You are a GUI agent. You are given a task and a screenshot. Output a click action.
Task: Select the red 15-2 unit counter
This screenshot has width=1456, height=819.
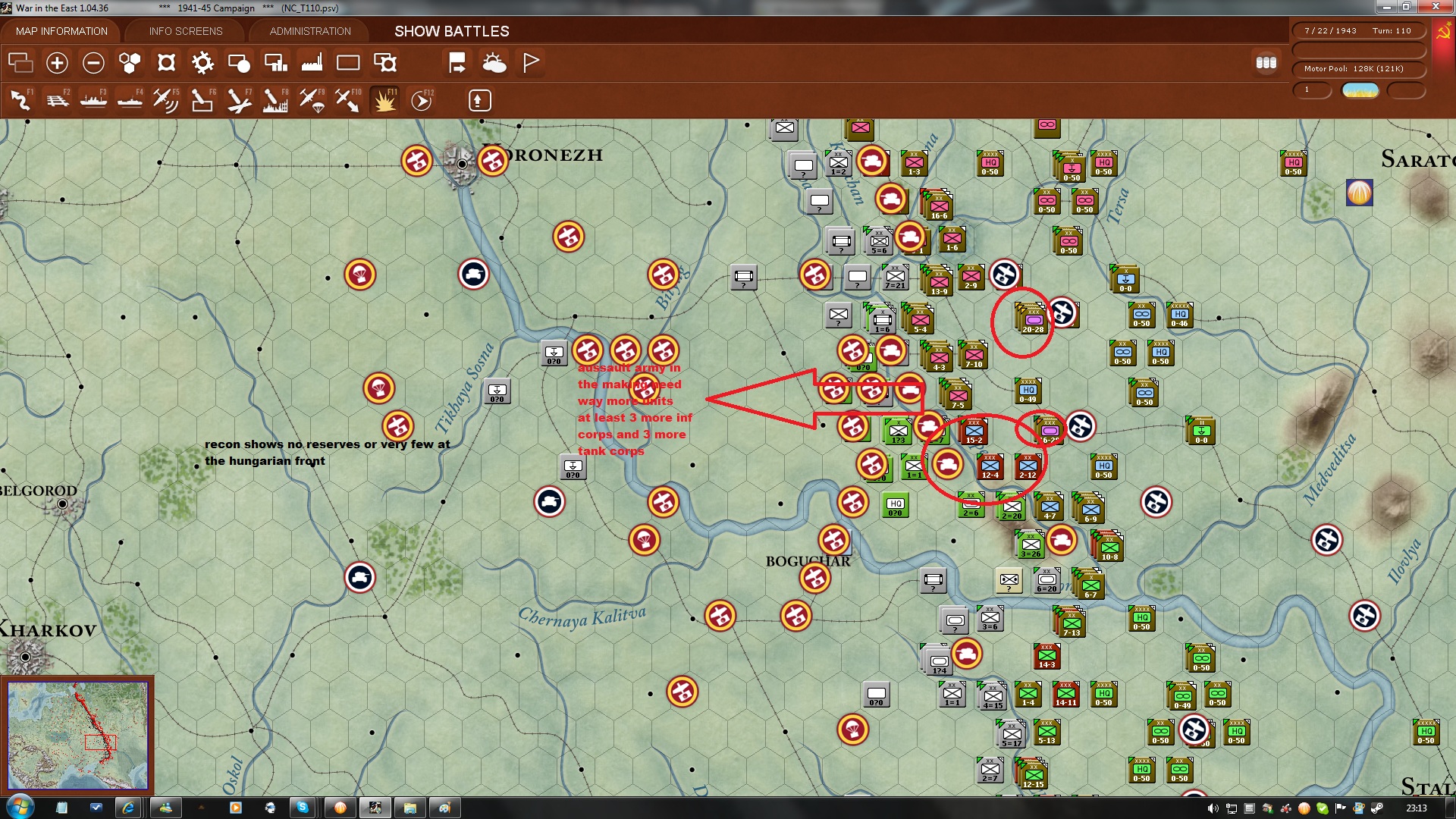(x=974, y=431)
